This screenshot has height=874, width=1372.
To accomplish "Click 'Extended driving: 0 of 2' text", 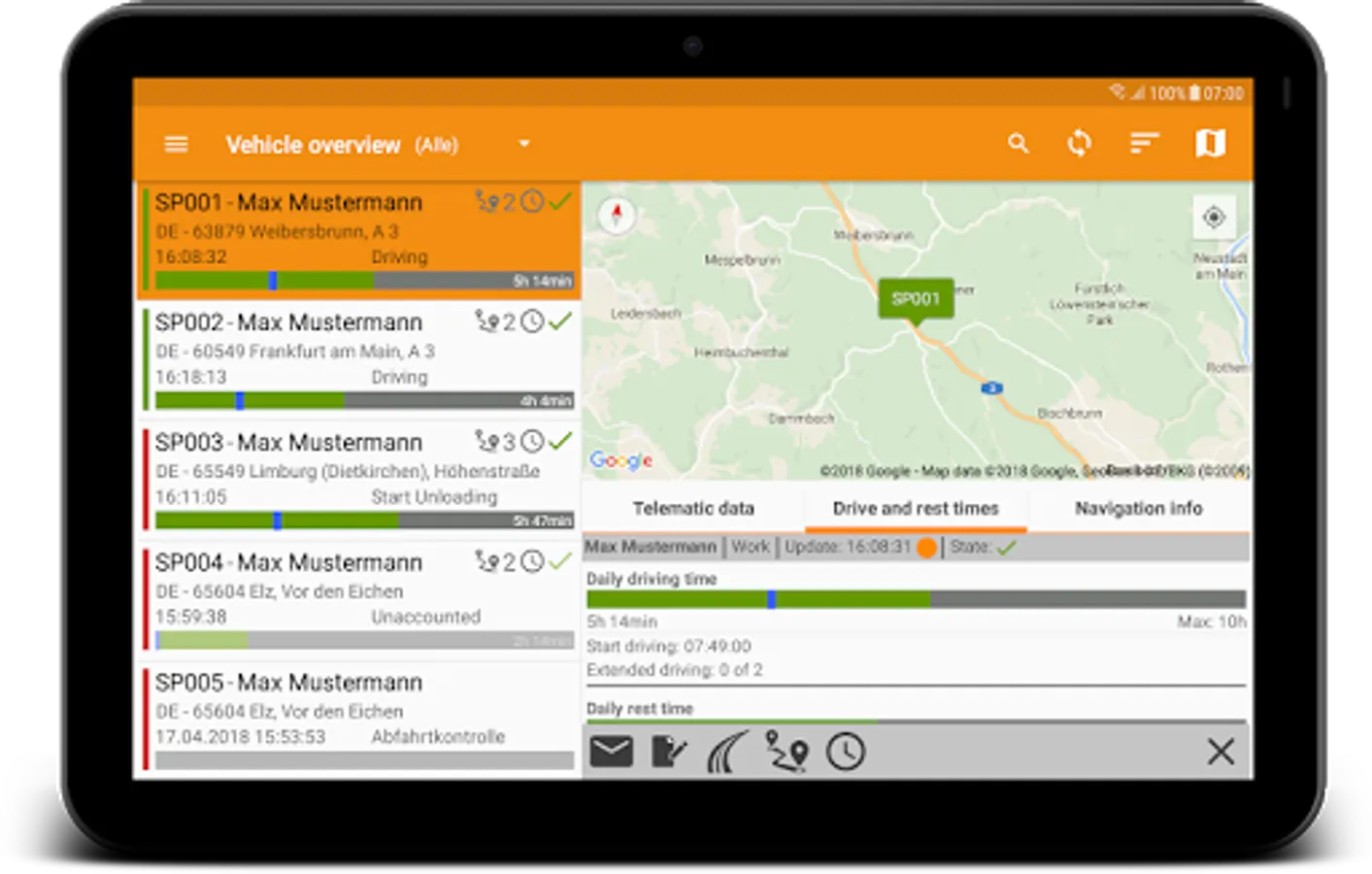I will click(674, 670).
